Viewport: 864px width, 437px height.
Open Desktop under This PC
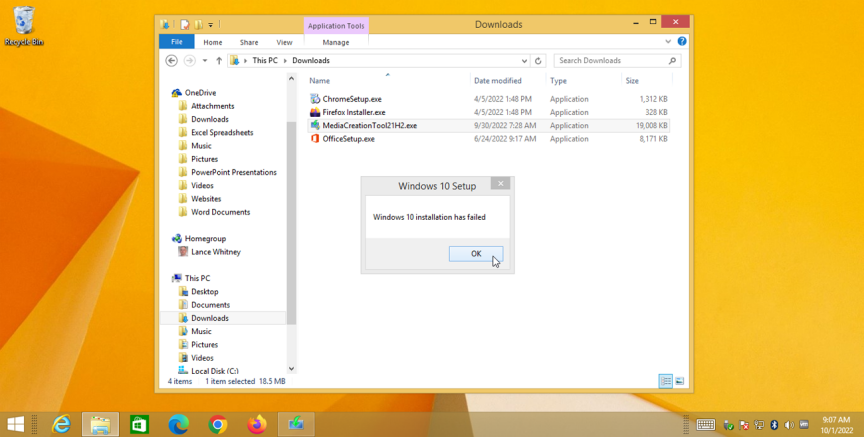[204, 292]
